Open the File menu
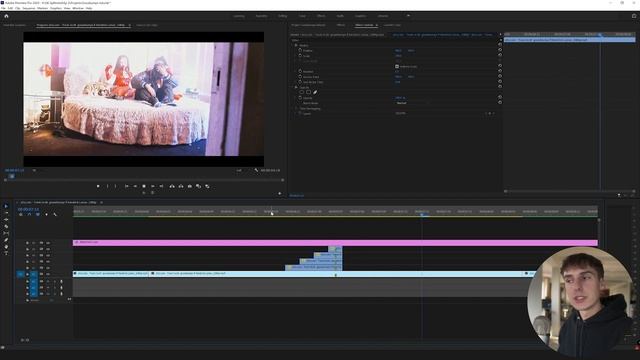This screenshot has height=360, width=640. (x=3, y=8)
